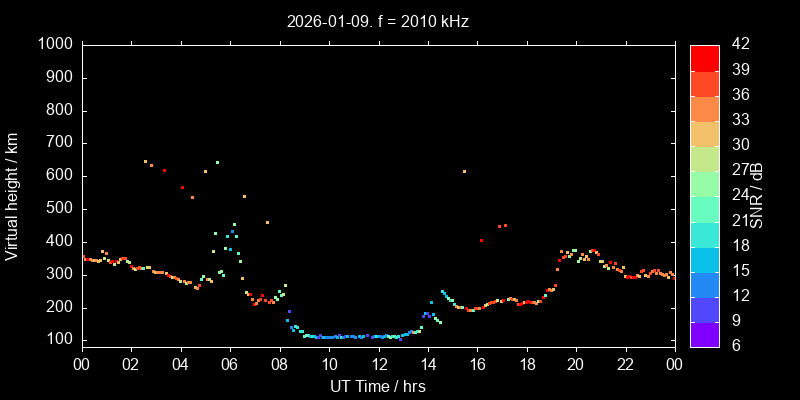Click the 22 hour tick on time axis
The width and height of the screenshot is (800, 400).
click(x=625, y=363)
